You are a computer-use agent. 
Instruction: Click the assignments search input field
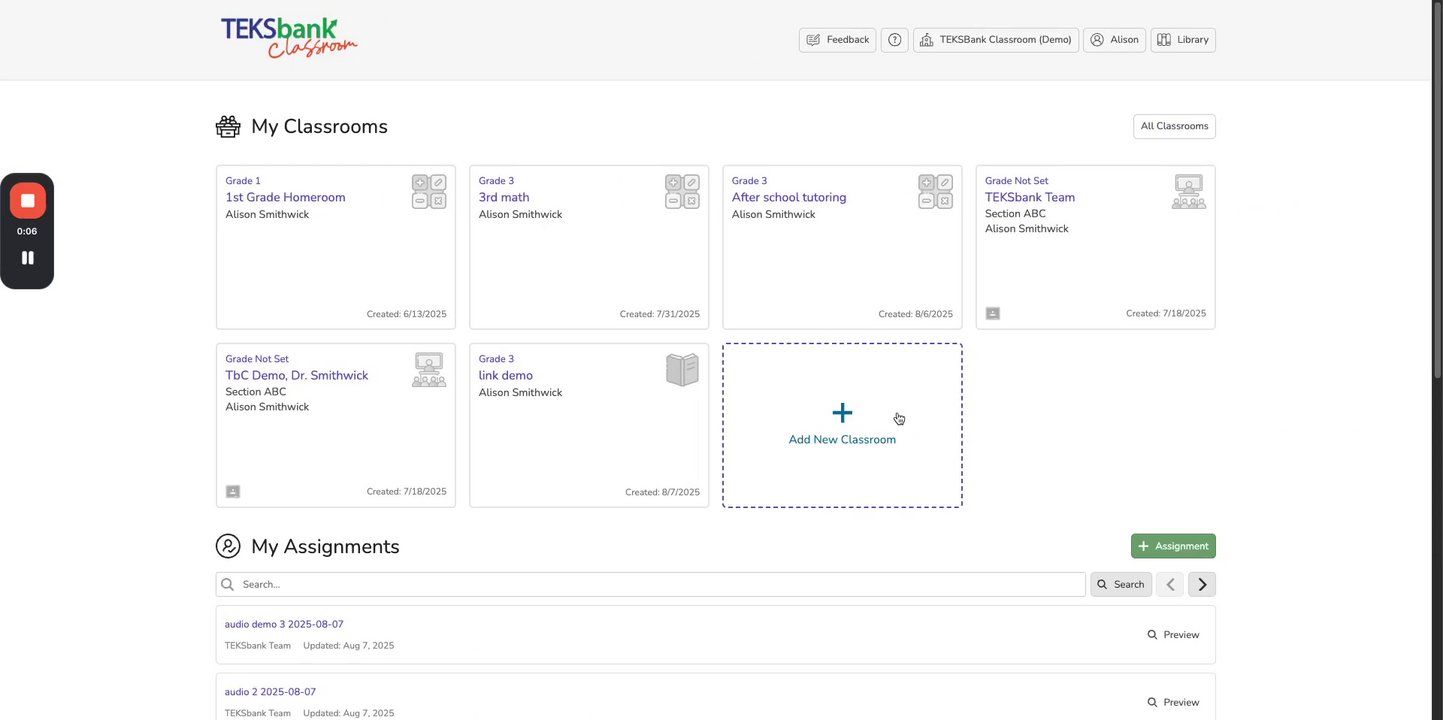coord(660,585)
